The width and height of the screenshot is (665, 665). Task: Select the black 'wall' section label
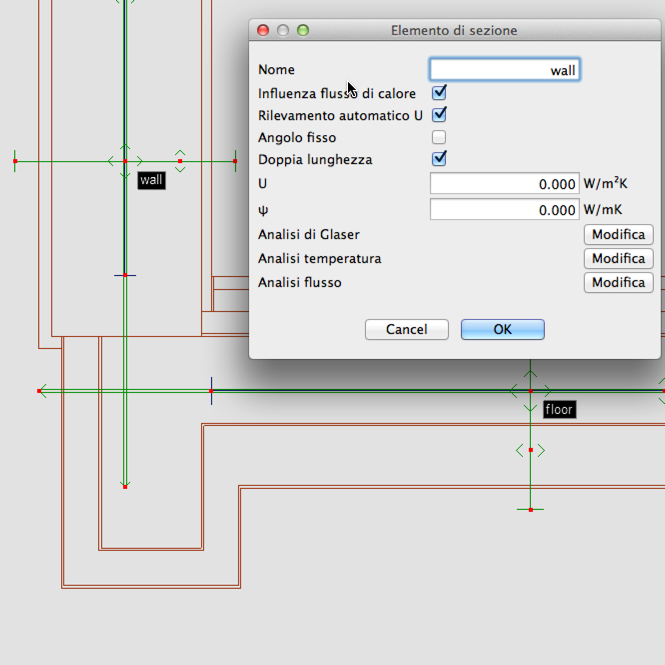click(151, 180)
